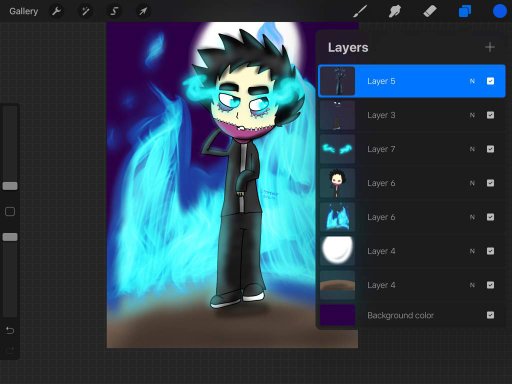Hide Layer 5 via its checkbox
512x384 pixels.
(490, 81)
